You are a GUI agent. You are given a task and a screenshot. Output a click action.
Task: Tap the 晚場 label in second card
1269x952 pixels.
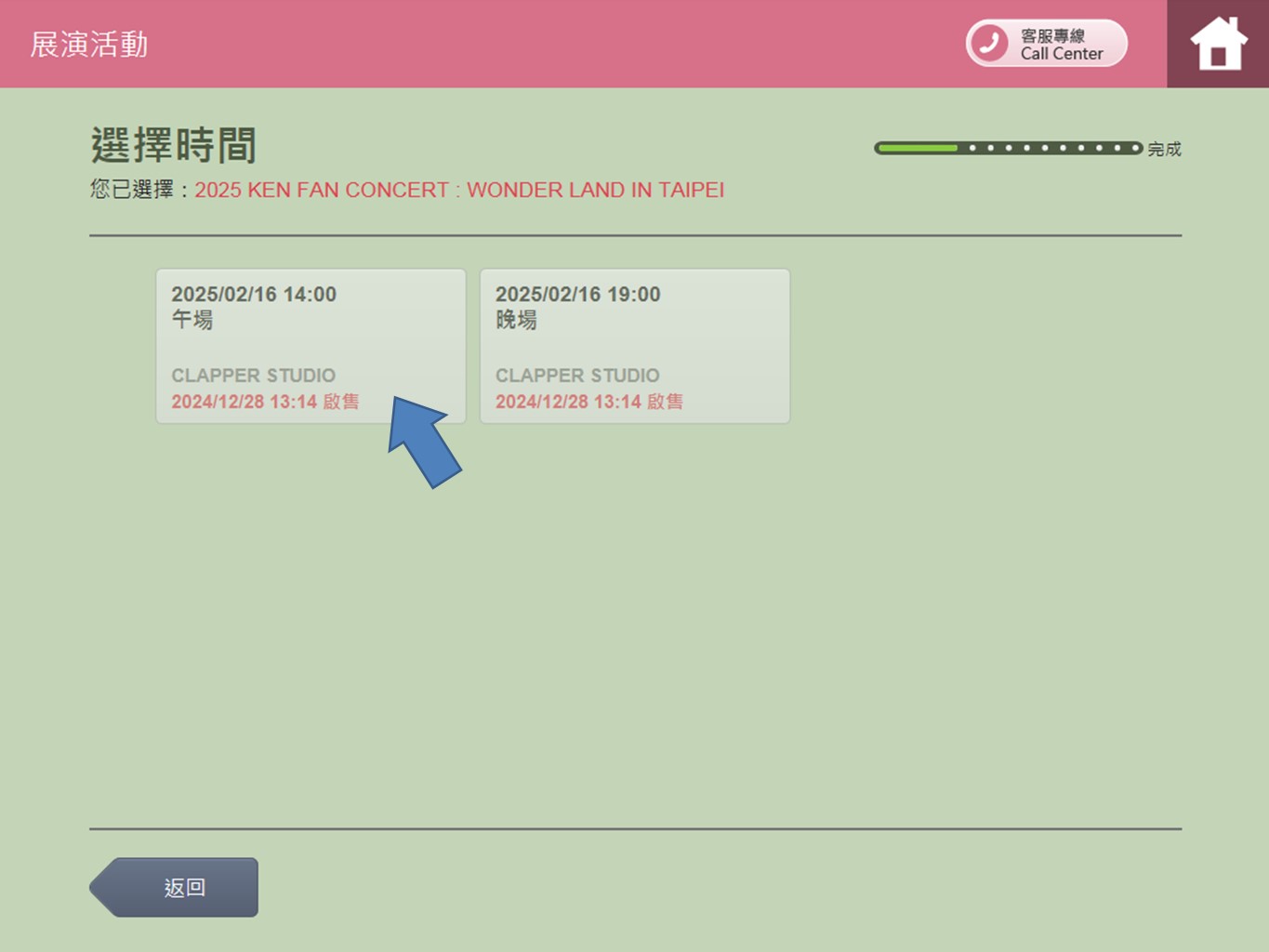(516, 320)
